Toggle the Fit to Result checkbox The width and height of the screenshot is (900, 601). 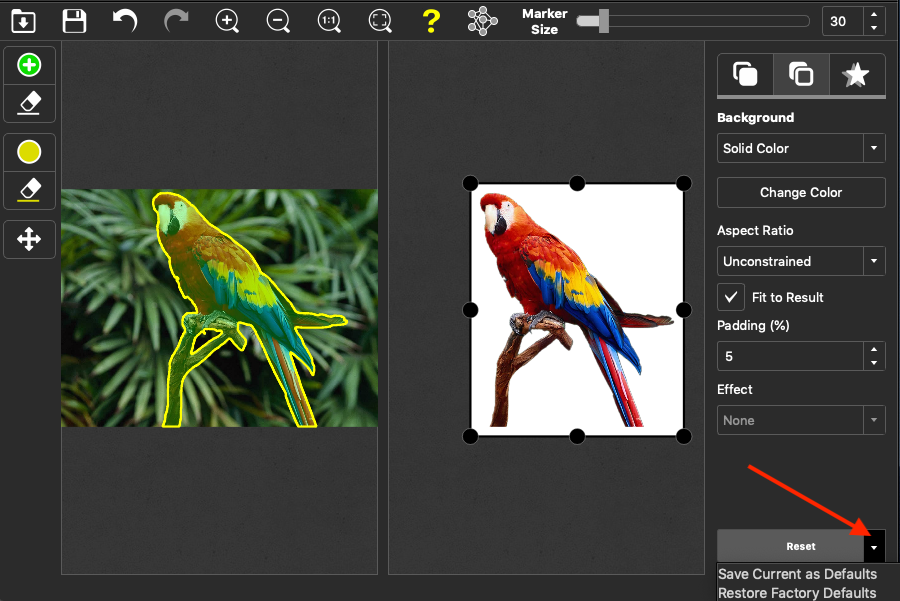[x=731, y=297]
